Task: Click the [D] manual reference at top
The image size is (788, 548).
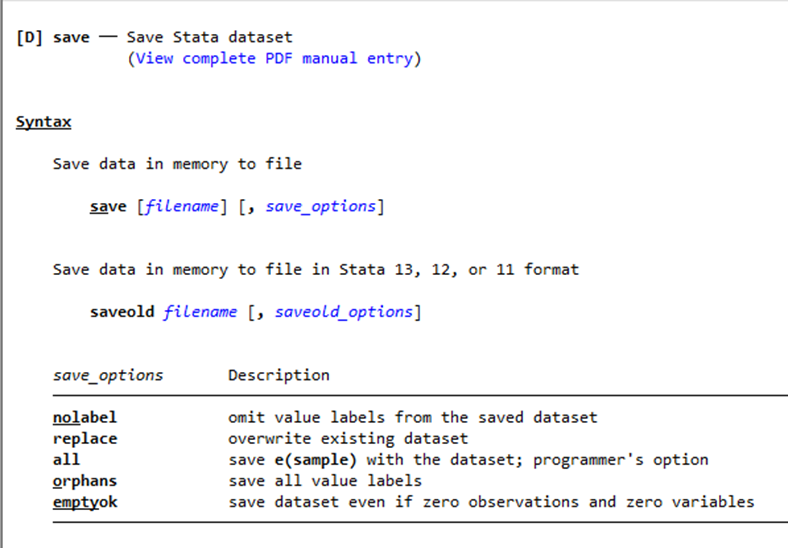Action: (x=30, y=38)
